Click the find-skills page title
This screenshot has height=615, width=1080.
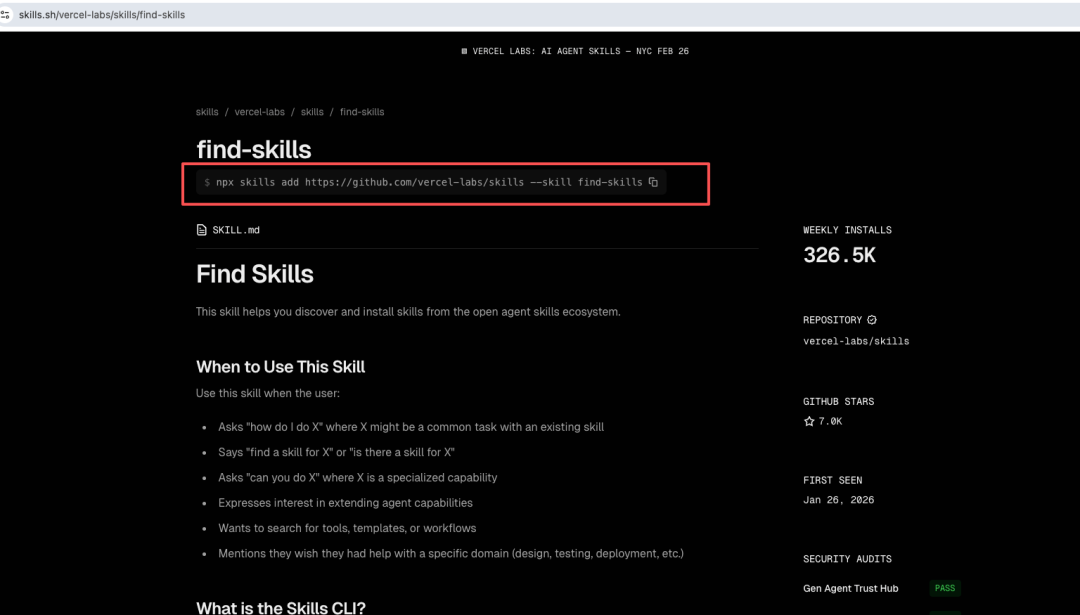click(x=253, y=149)
